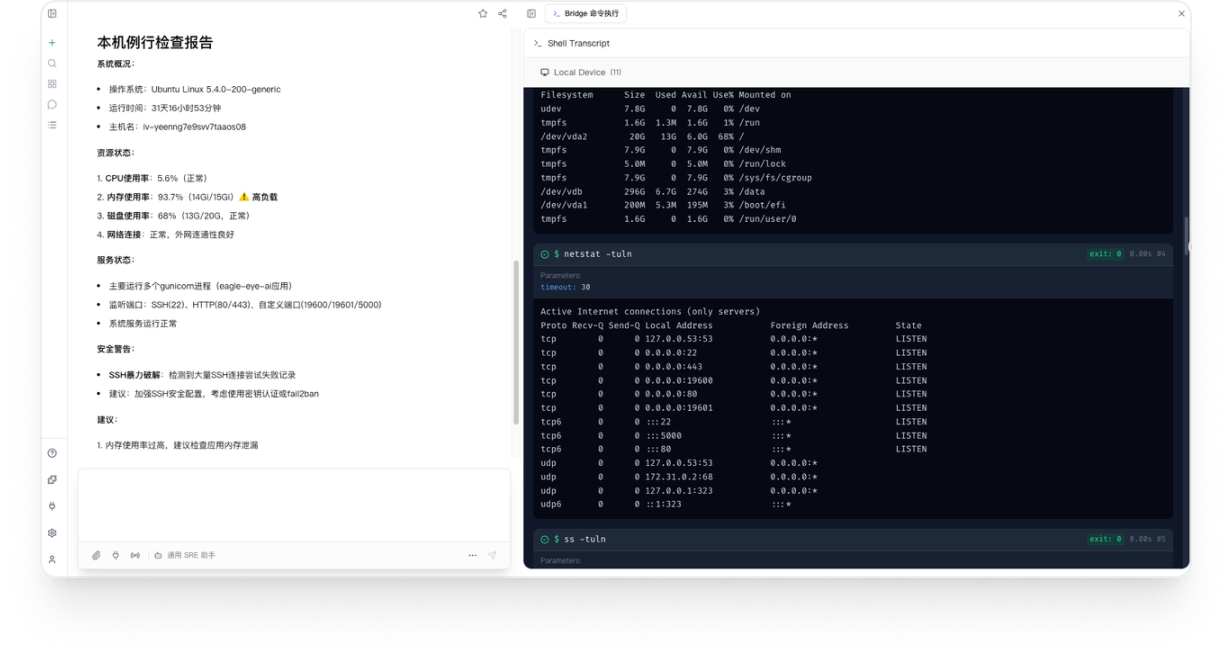
Task: Open the chat bubble icon in sidebar
Action: point(52,104)
